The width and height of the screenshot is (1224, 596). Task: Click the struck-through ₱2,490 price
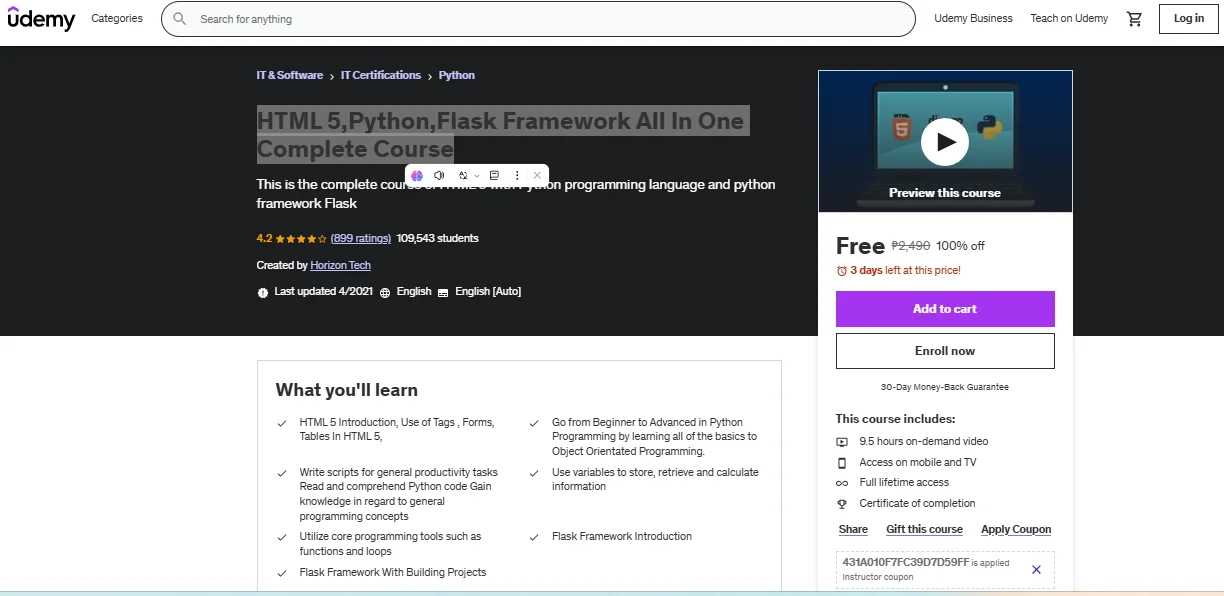coord(911,246)
